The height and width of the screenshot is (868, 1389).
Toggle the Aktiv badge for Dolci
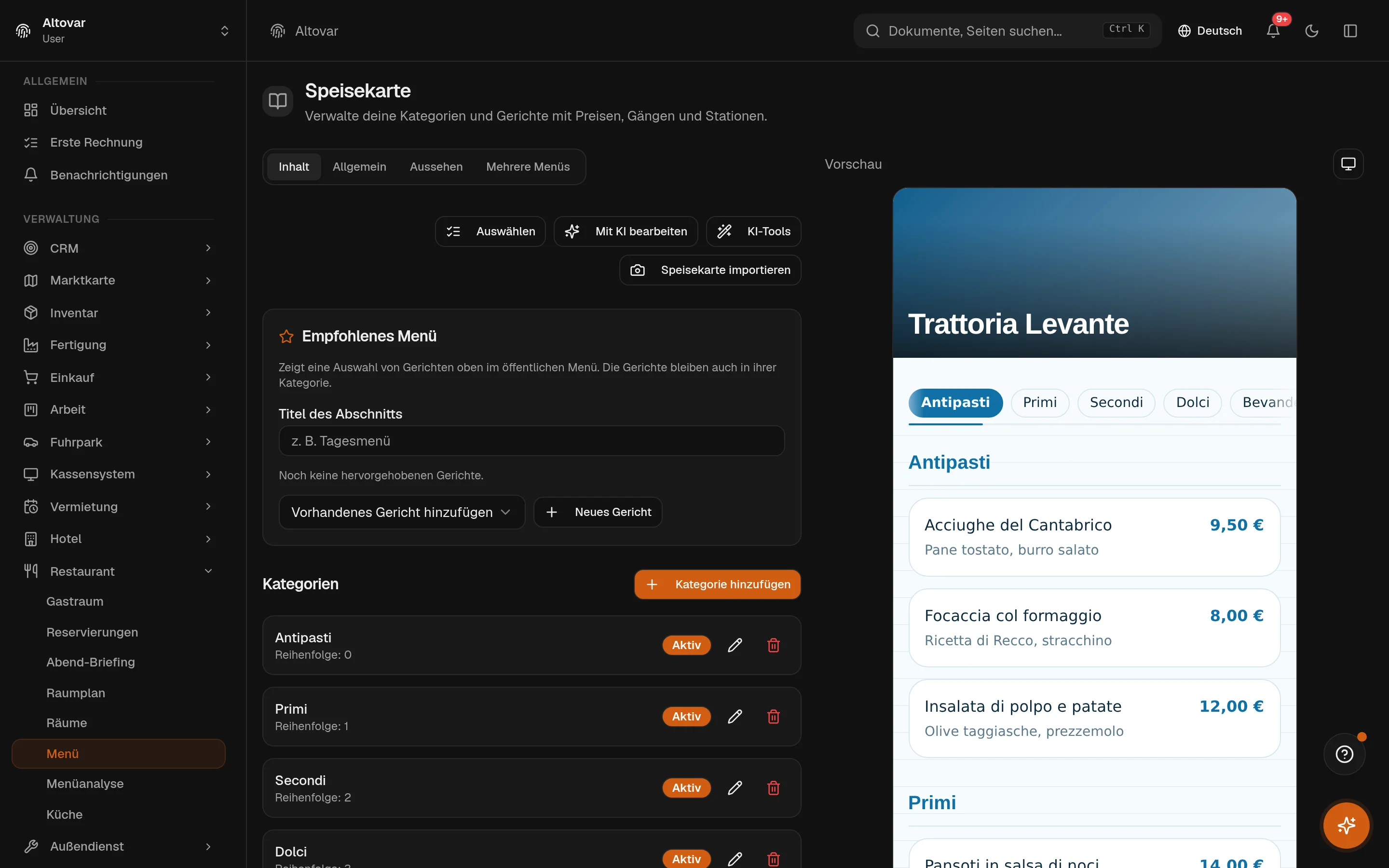click(686, 859)
